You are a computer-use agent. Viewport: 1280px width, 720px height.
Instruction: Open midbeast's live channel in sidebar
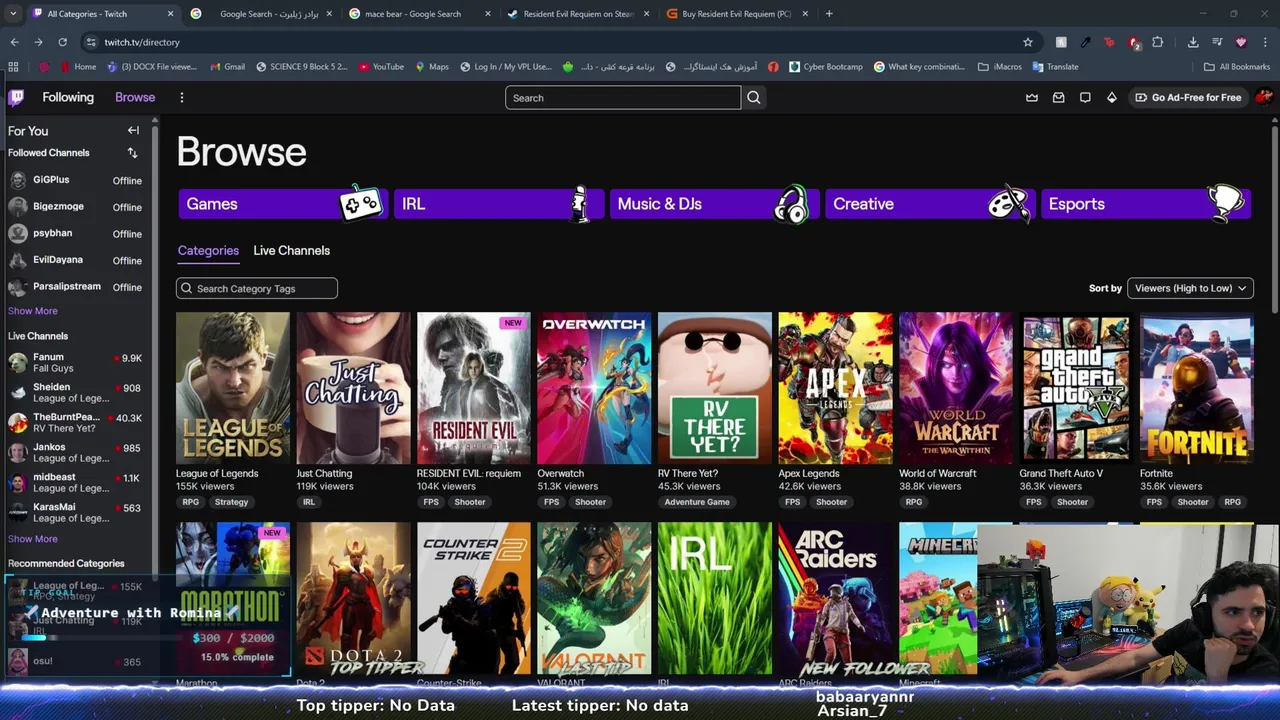coord(77,483)
